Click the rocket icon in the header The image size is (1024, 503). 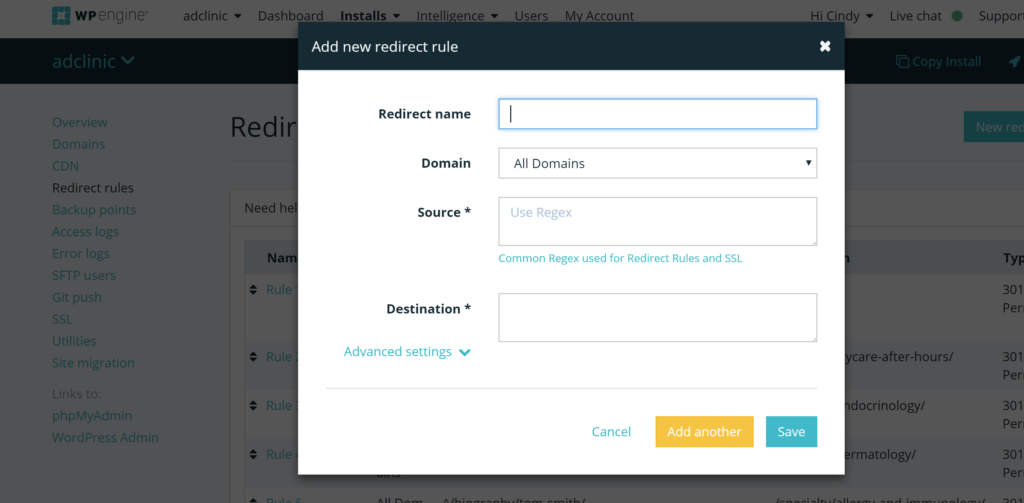tap(1014, 61)
